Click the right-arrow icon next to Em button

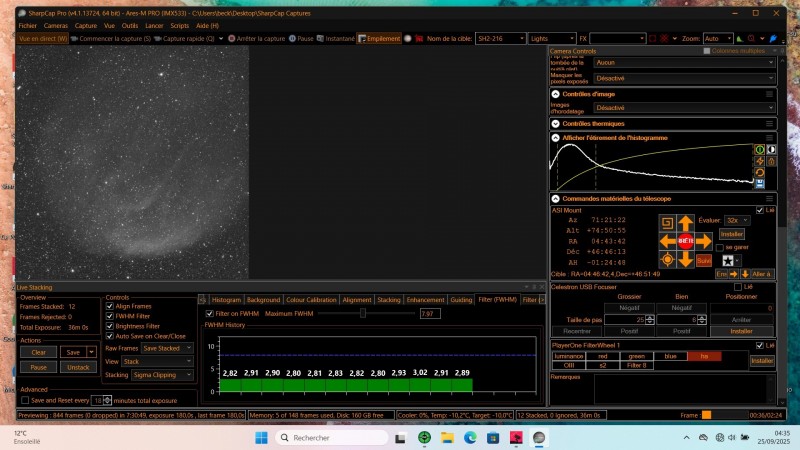pyautogui.click(x=734, y=274)
